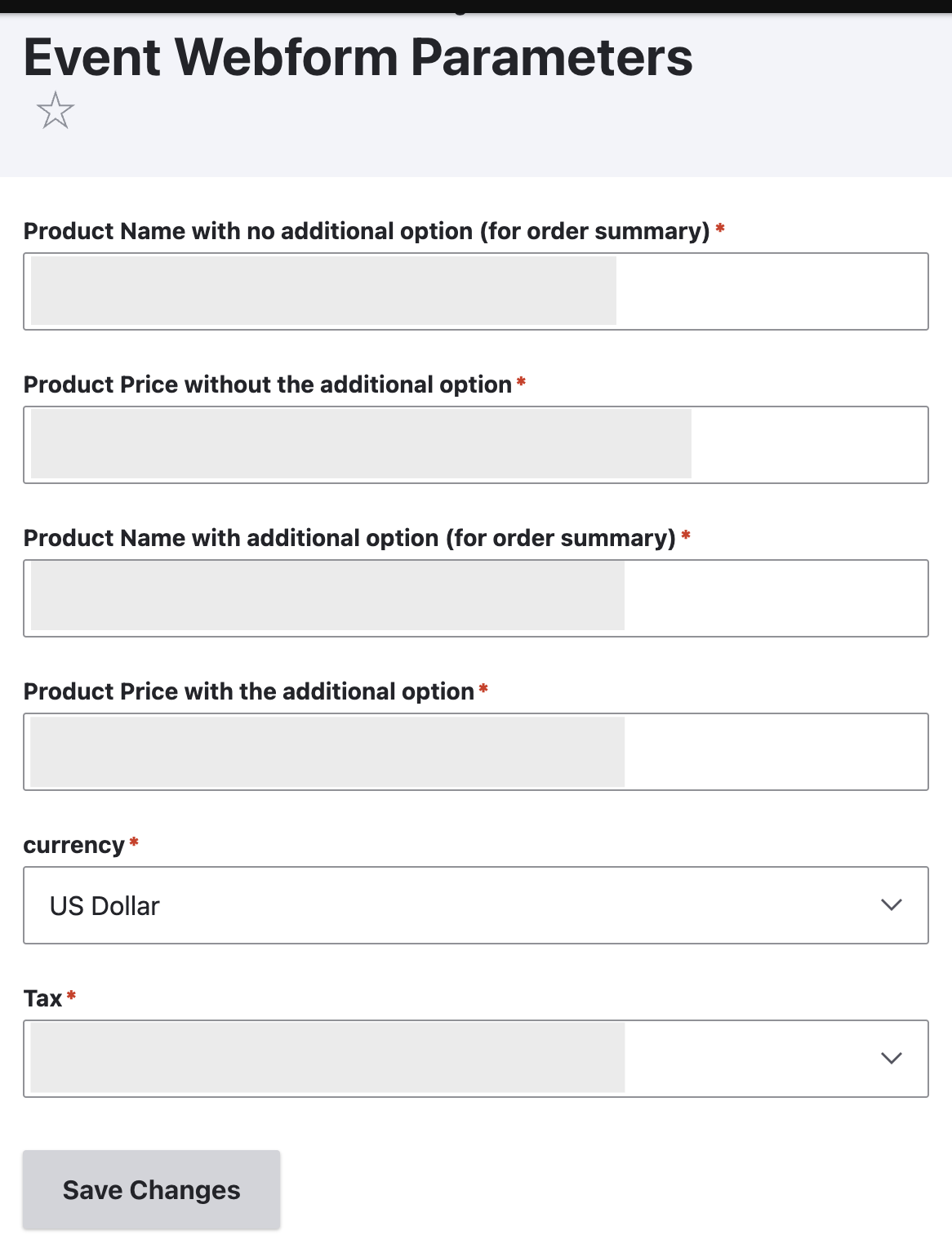Click the "Product Price with the additional option" label

tap(248, 691)
